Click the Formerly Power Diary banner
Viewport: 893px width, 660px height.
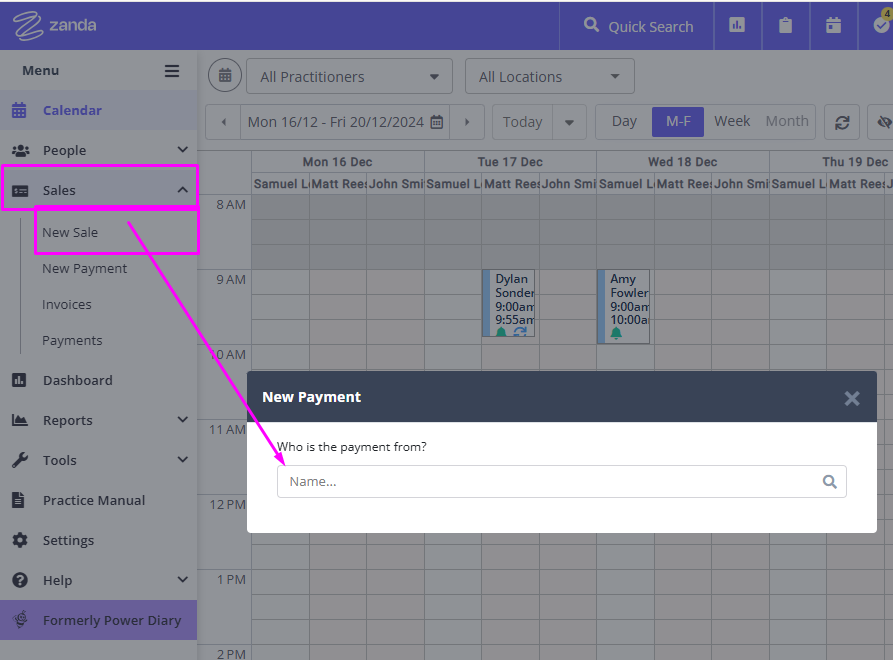99,620
